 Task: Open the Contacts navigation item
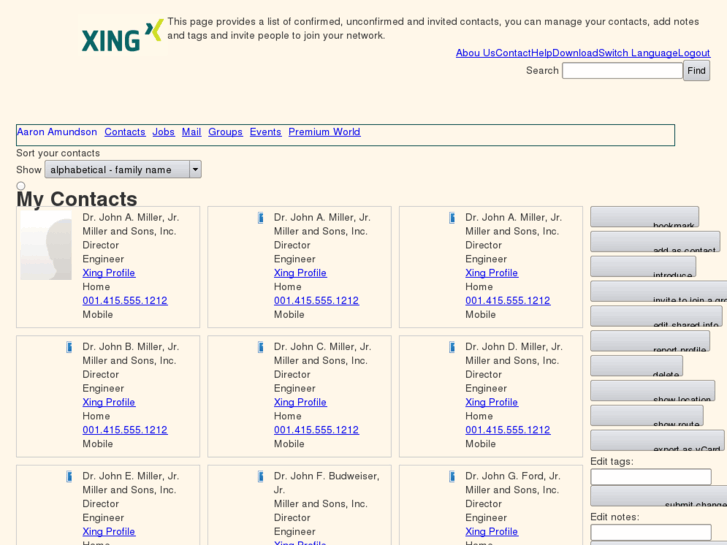tap(125, 132)
